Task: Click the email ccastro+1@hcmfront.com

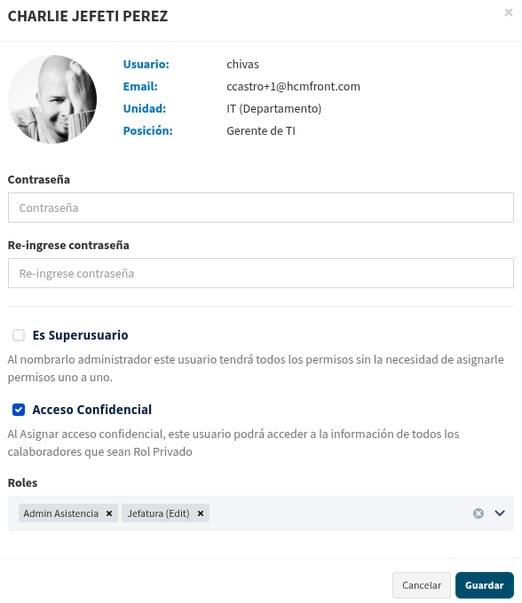Action: [x=293, y=87]
